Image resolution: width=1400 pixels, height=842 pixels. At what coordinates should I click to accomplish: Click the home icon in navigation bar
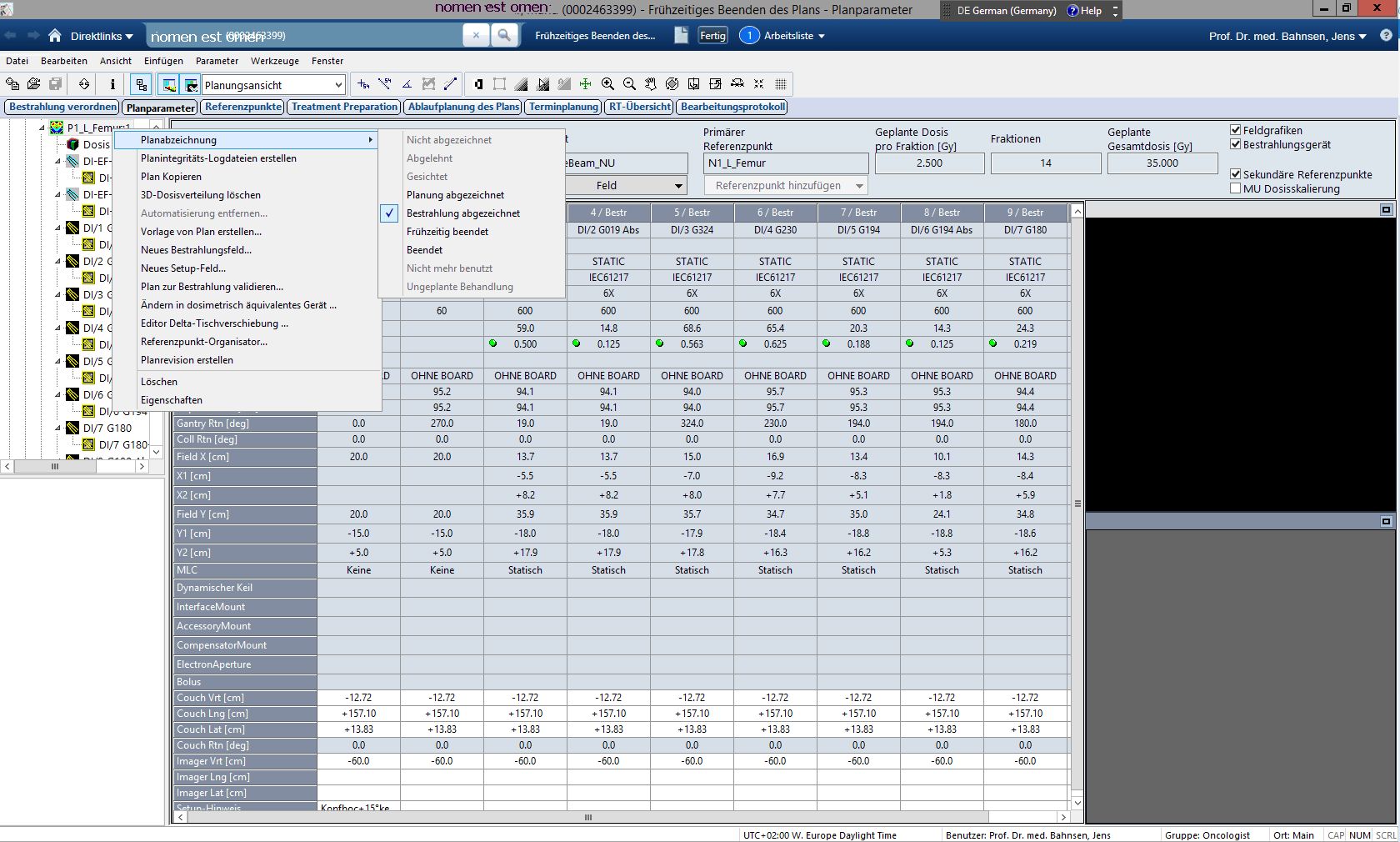coord(55,36)
